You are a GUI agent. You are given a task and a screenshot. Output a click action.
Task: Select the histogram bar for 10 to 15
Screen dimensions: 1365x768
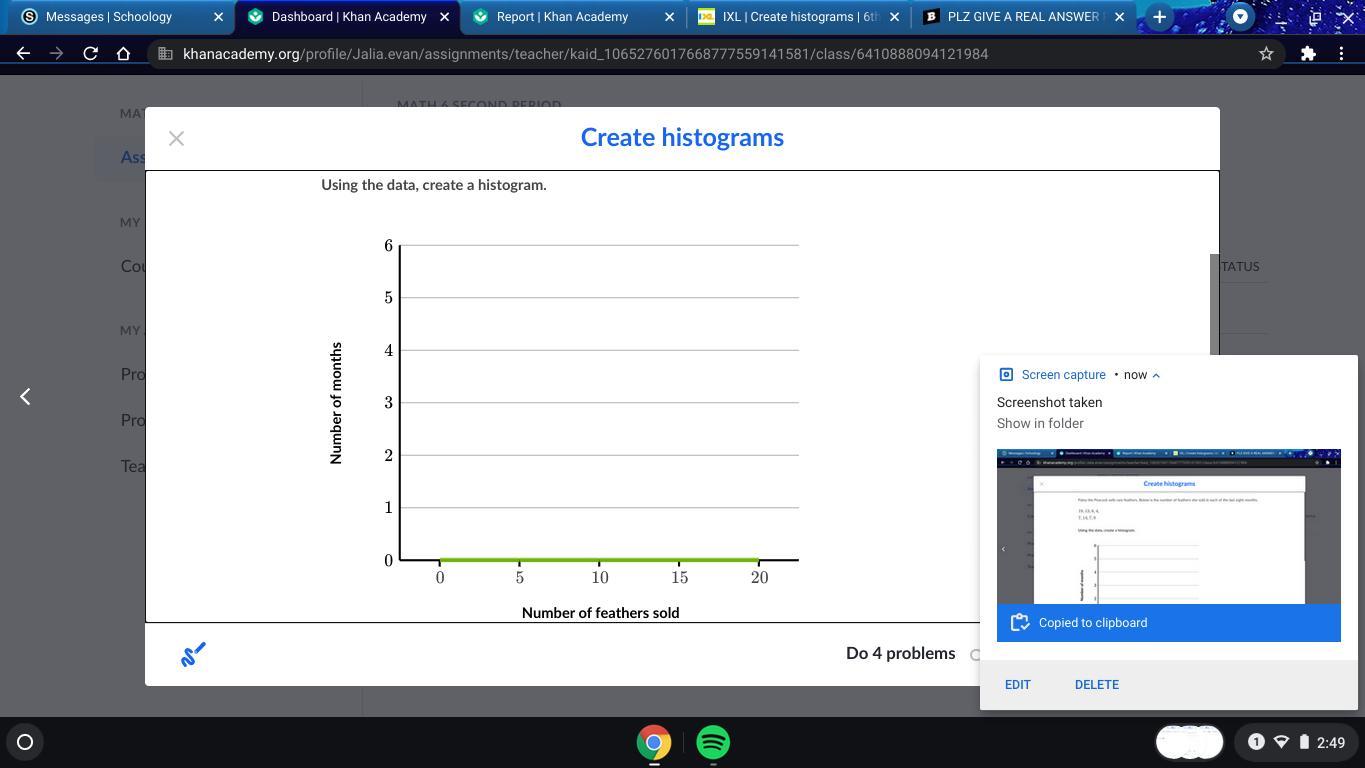pos(639,559)
